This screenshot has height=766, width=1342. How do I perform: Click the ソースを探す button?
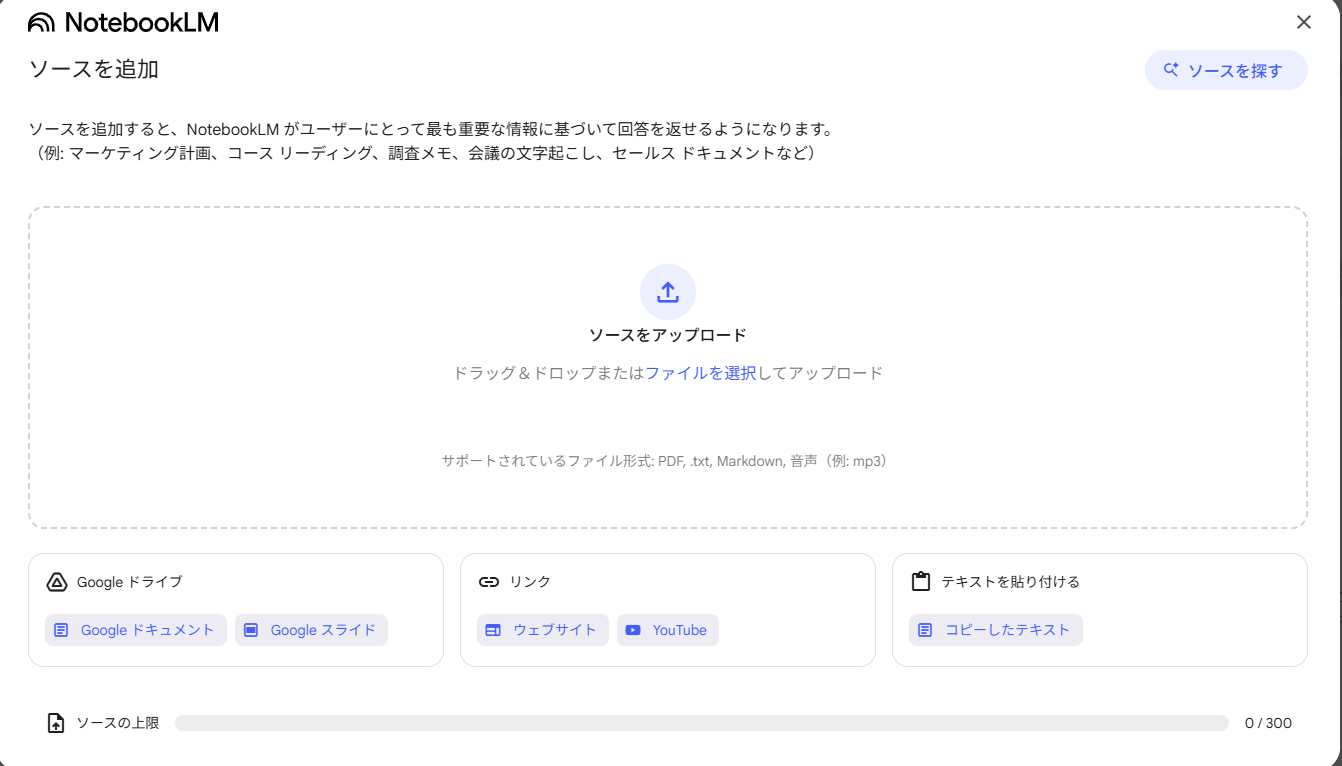pyautogui.click(x=1226, y=70)
